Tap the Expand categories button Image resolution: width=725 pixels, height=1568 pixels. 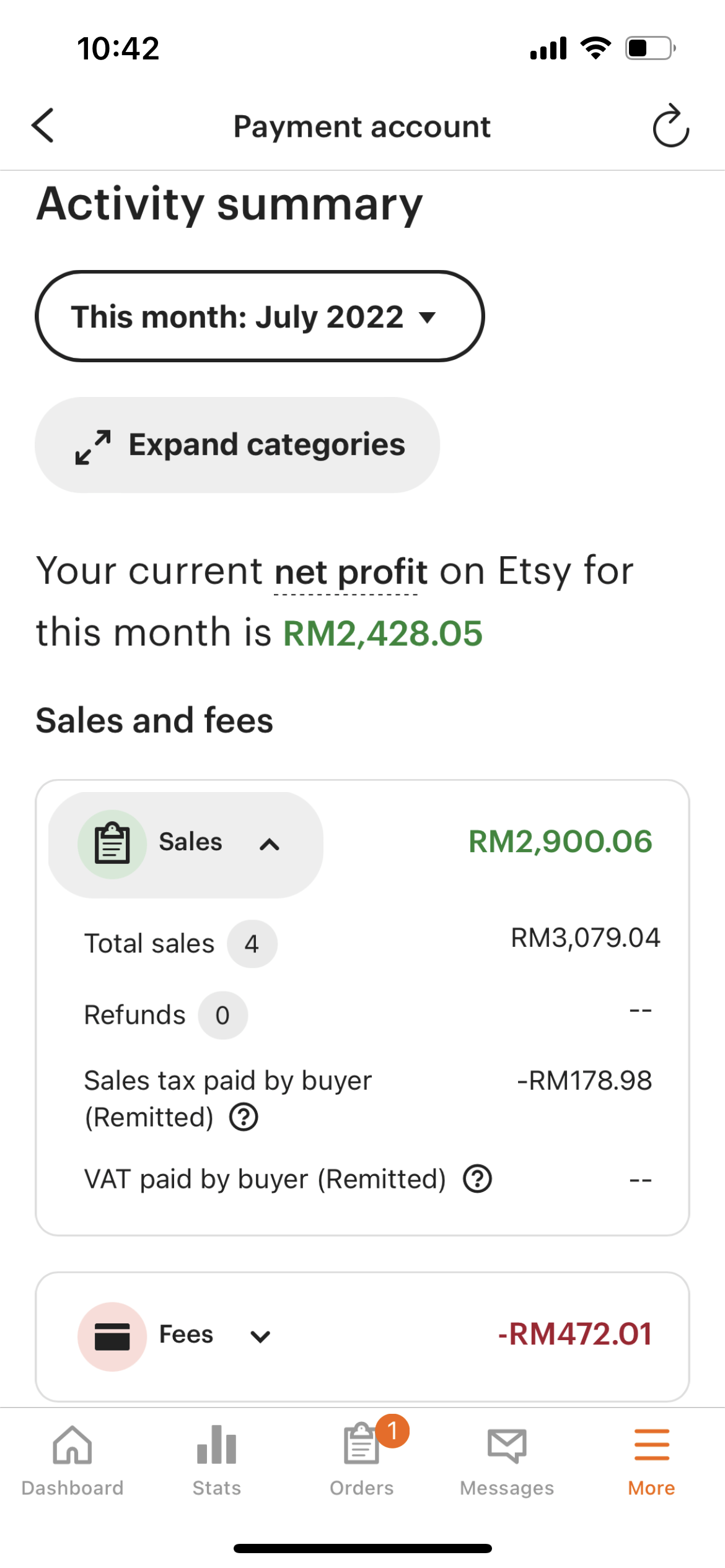click(237, 445)
